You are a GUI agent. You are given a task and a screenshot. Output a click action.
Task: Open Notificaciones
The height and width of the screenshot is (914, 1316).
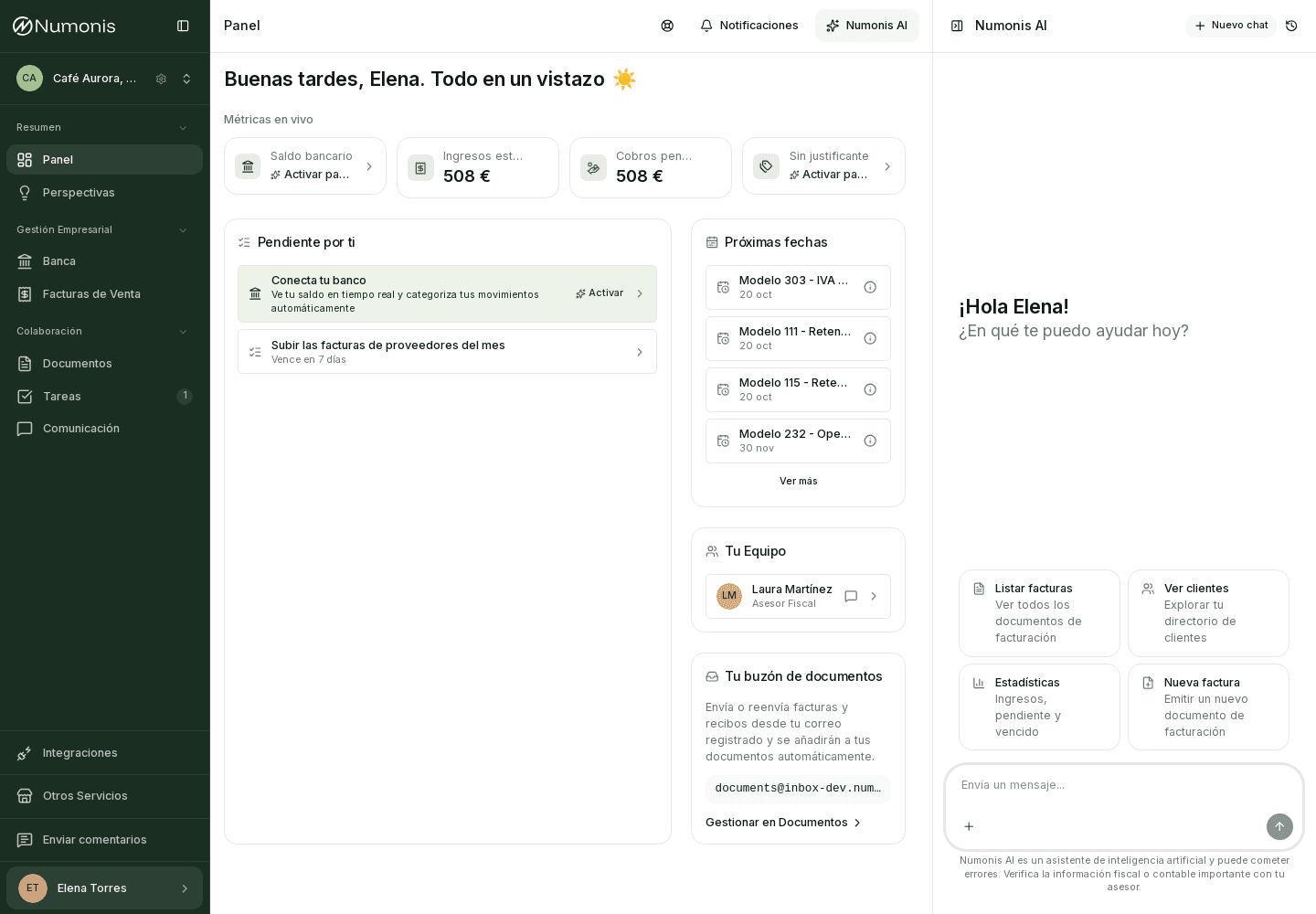click(x=749, y=26)
